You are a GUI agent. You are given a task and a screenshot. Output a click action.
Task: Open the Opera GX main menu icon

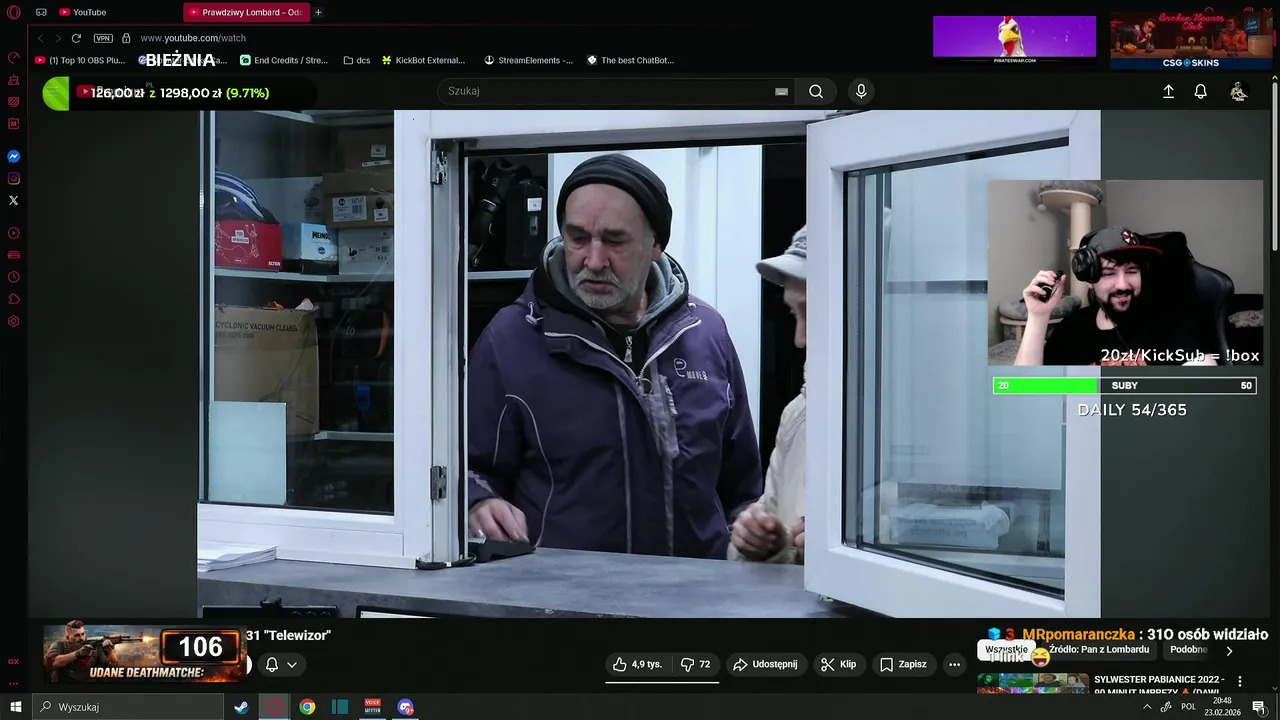(14, 12)
